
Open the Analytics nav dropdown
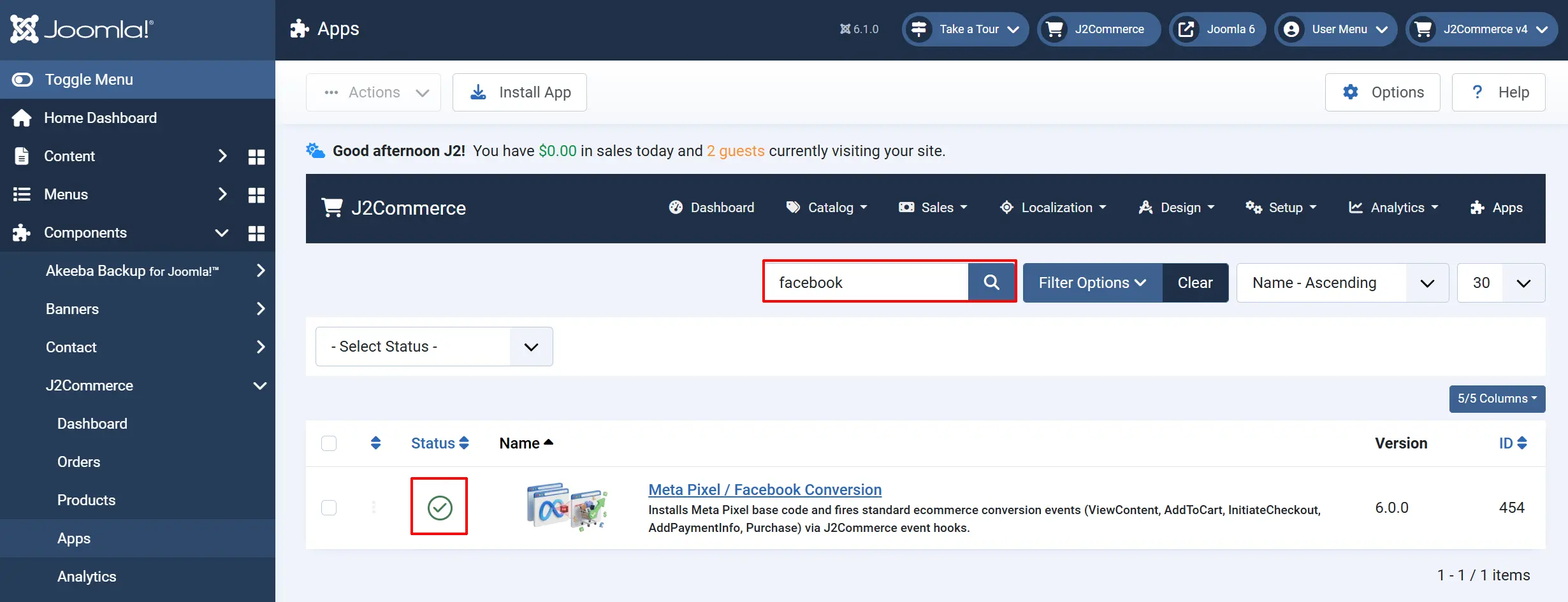click(x=1393, y=208)
